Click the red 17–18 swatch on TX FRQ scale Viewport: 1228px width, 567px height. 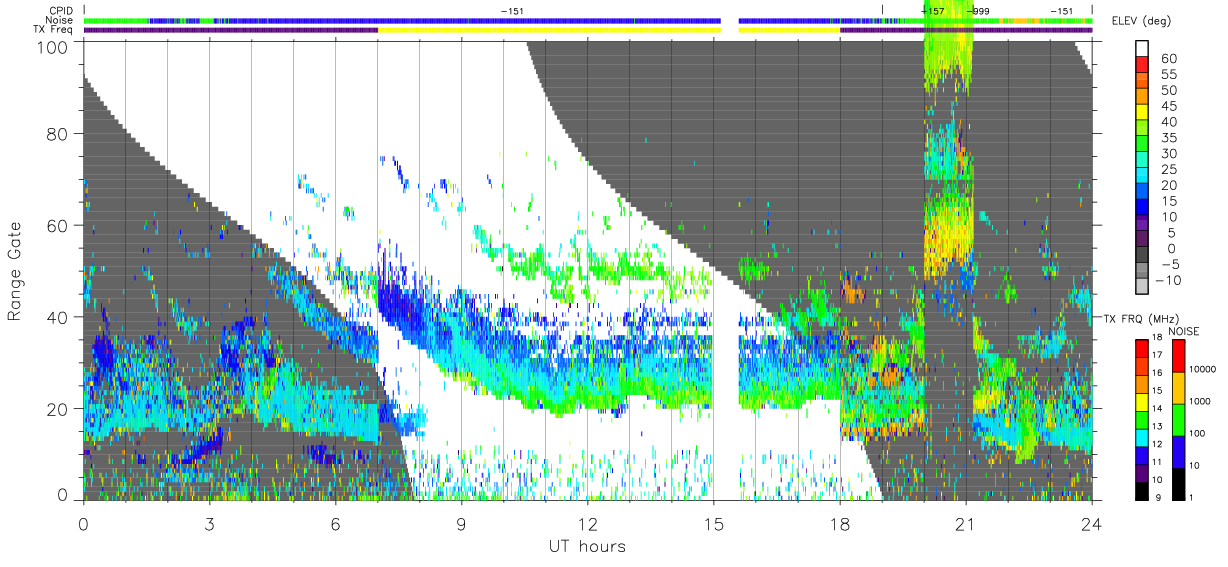(x=1143, y=348)
